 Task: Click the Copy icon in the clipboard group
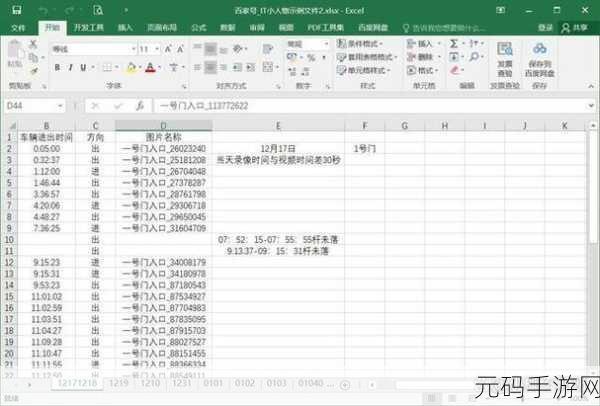click(x=33, y=57)
